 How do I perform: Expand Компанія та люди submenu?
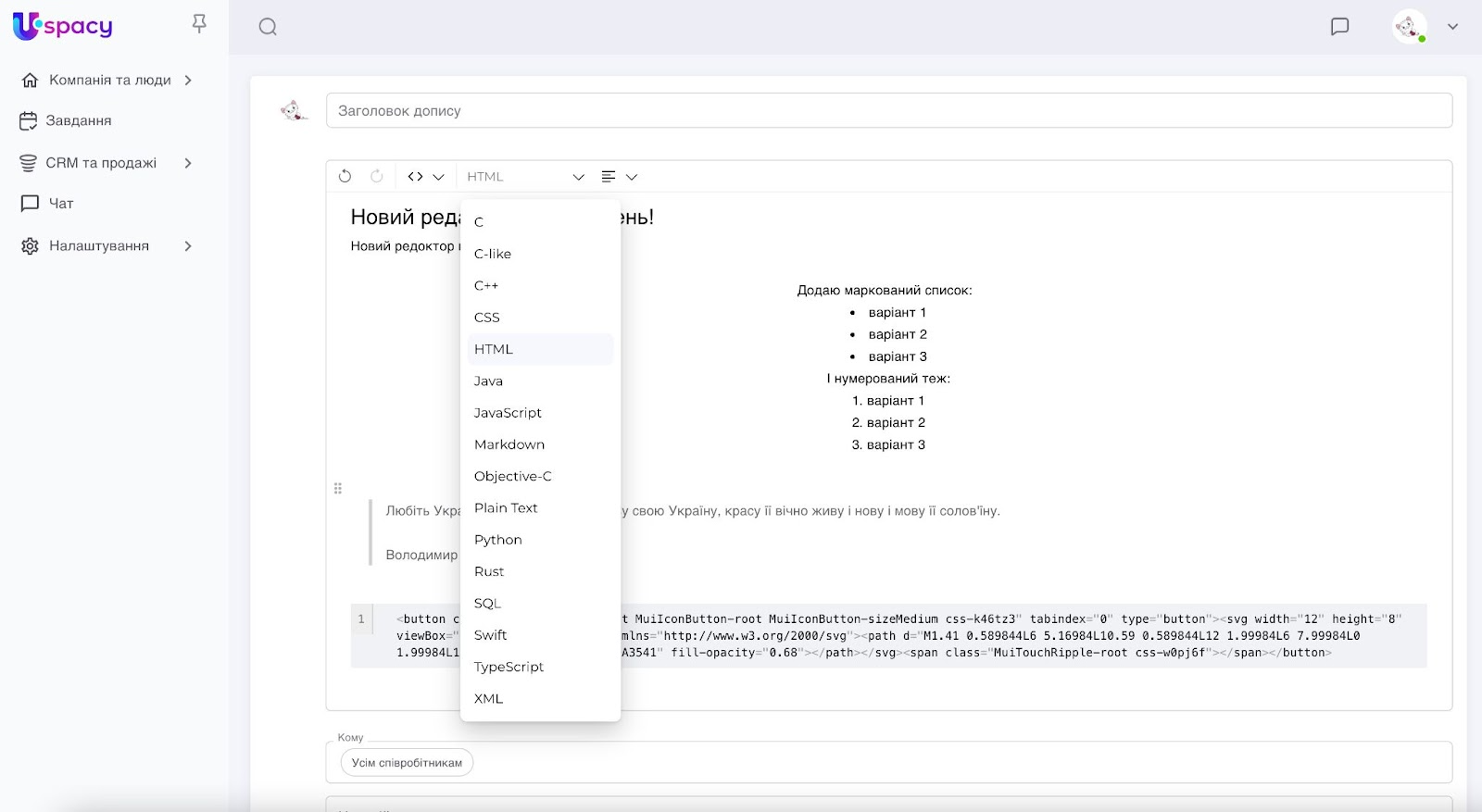tap(188, 81)
